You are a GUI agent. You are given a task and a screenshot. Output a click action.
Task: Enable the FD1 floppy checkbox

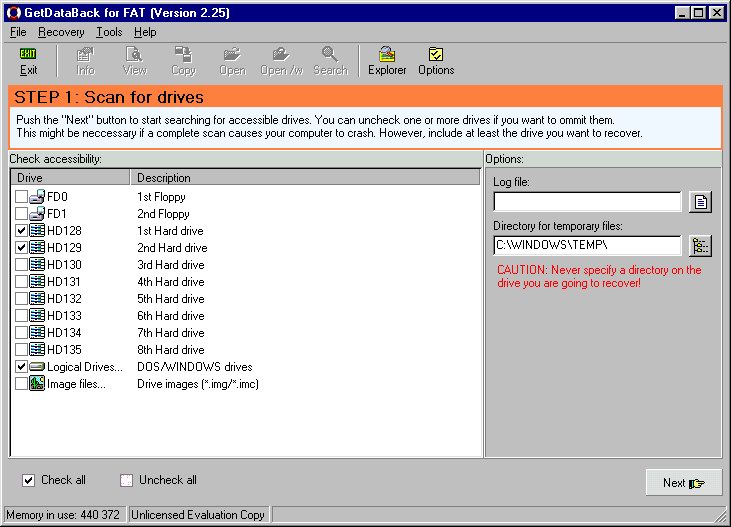[22, 214]
